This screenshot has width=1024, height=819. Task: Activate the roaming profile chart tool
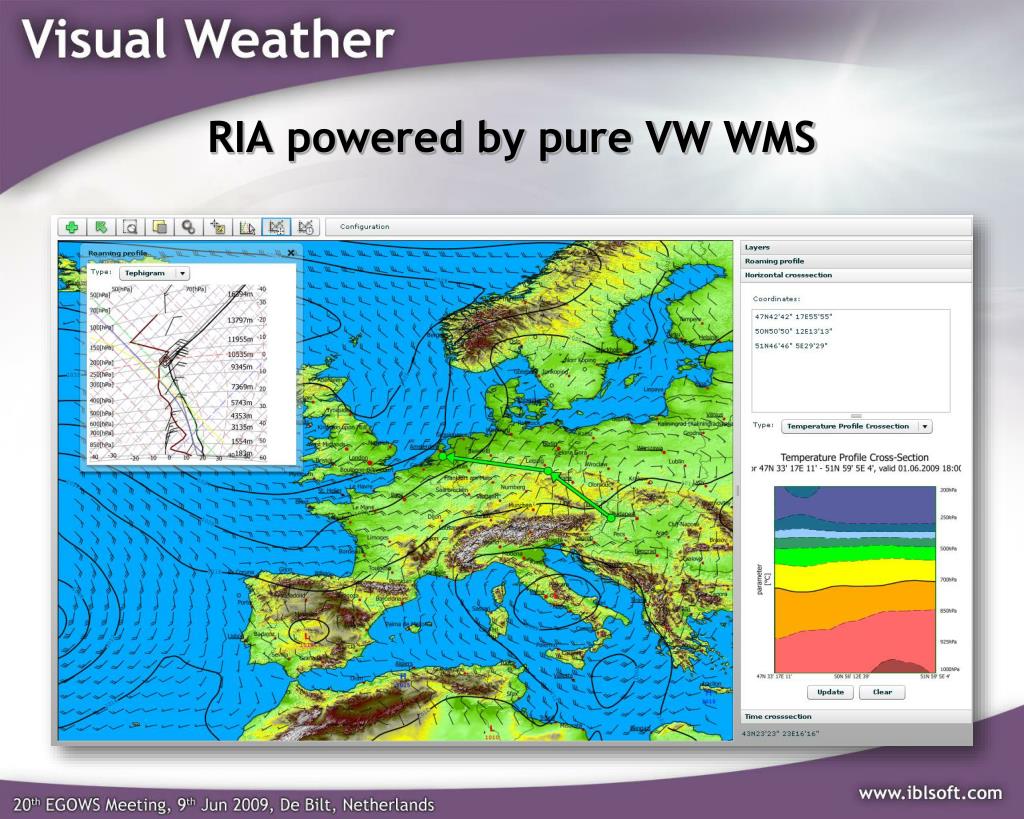[247, 227]
